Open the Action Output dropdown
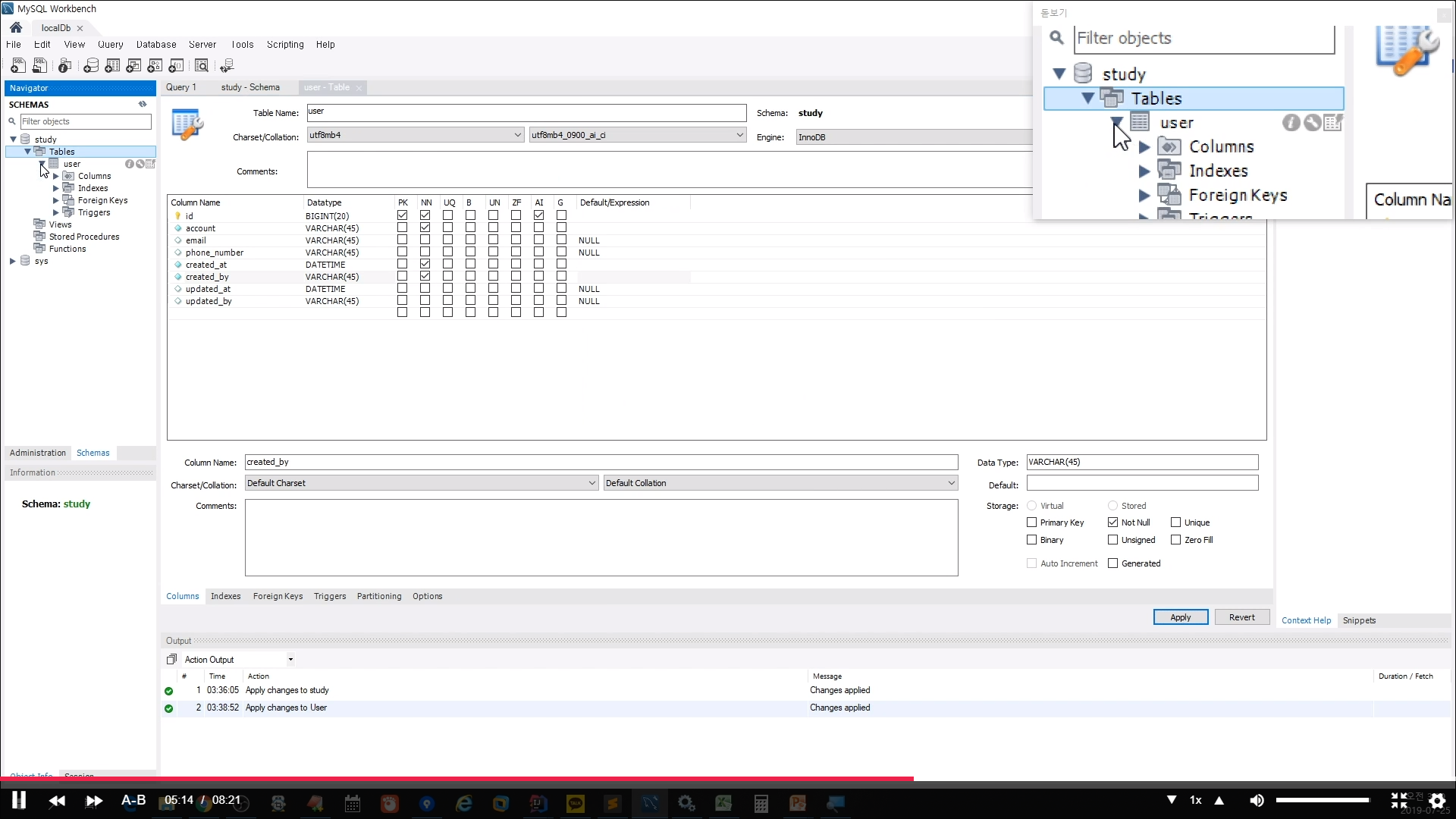1456x819 pixels. [290, 660]
